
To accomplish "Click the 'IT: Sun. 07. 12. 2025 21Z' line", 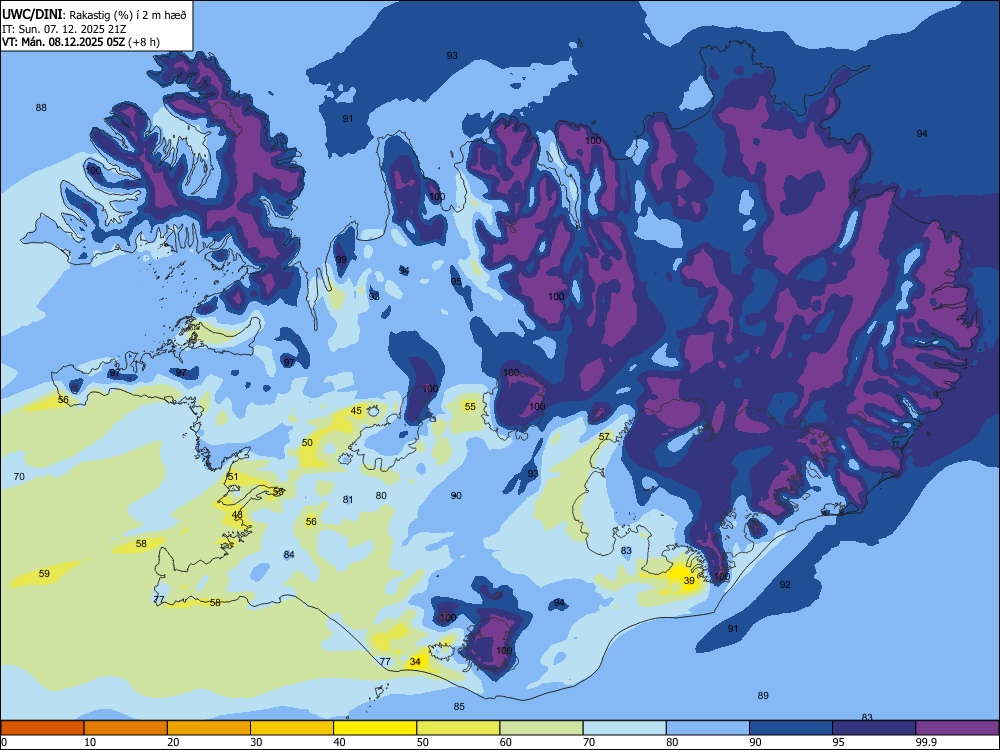I will point(64,29).
